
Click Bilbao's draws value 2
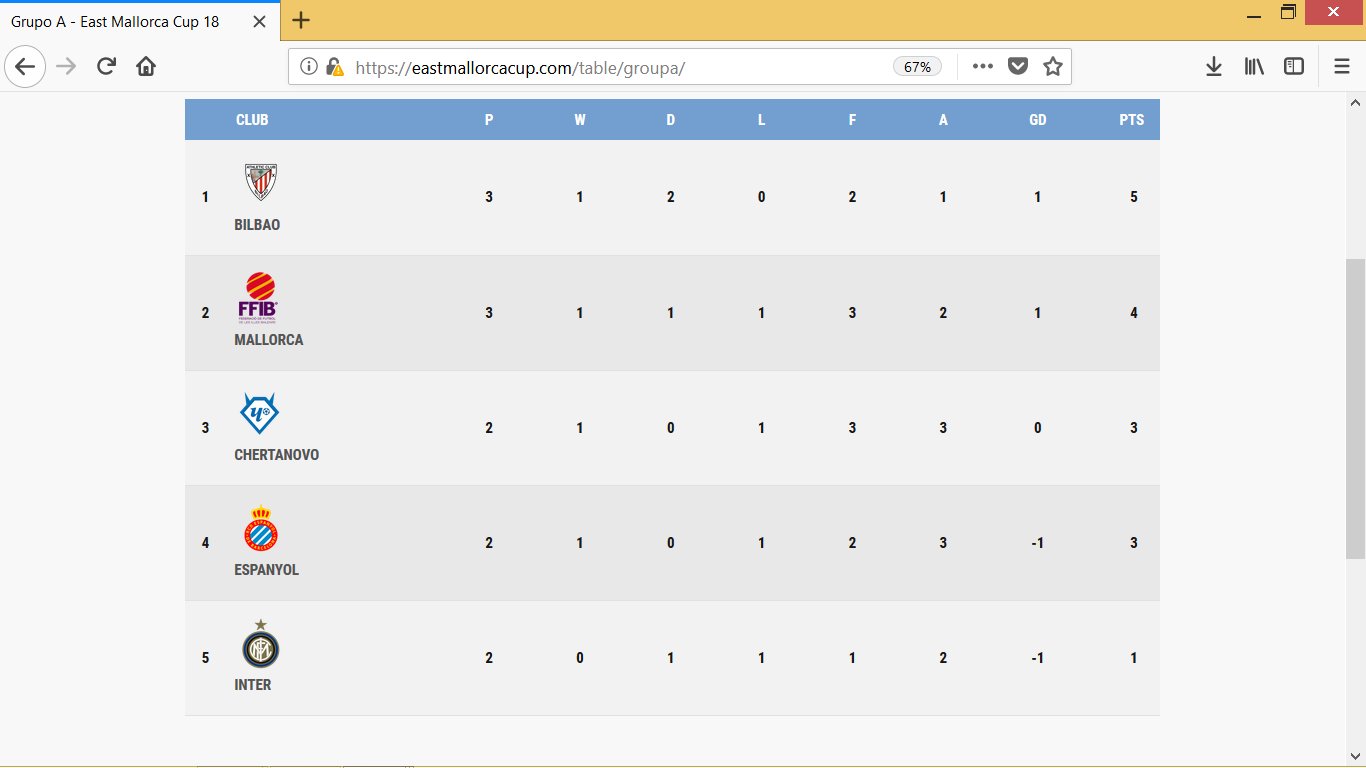coord(671,197)
